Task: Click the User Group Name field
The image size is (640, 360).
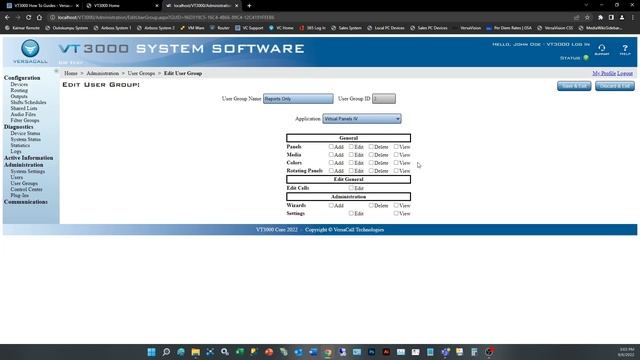Action: (x=298, y=99)
